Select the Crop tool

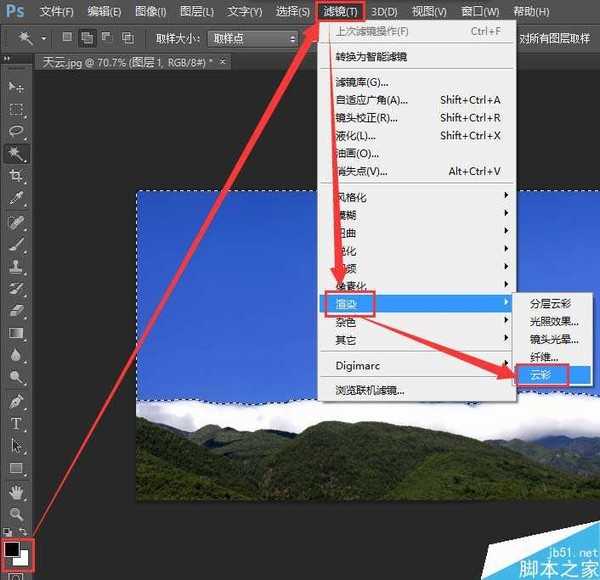16,177
